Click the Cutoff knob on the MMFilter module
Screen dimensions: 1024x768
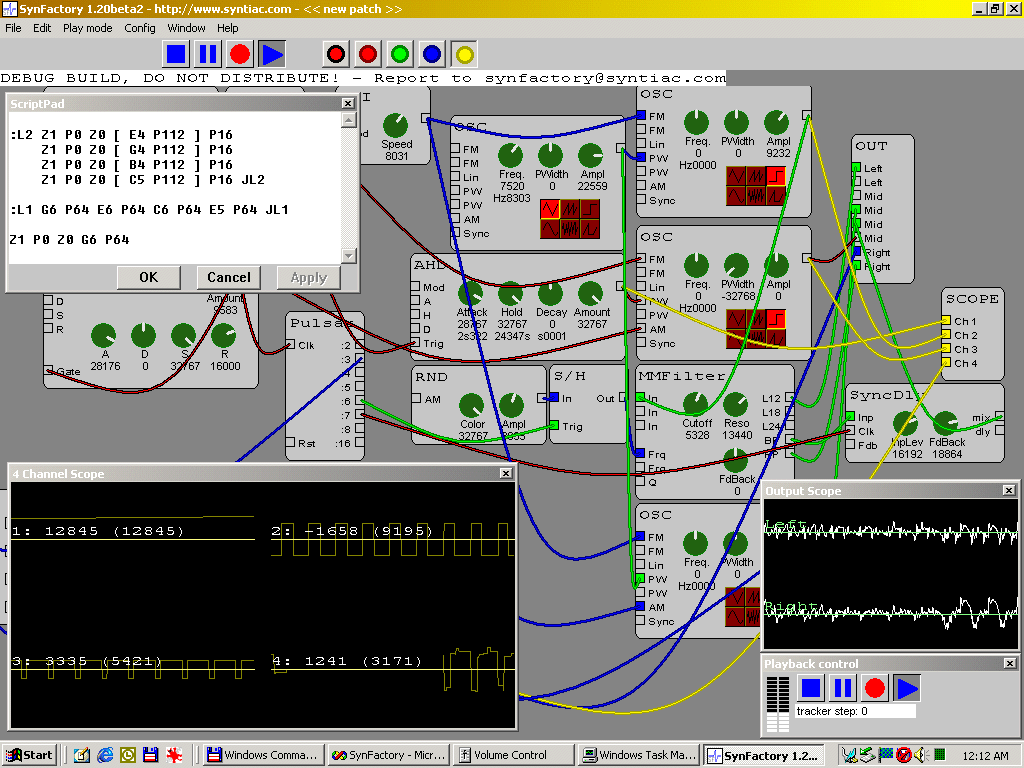tap(696, 404)
